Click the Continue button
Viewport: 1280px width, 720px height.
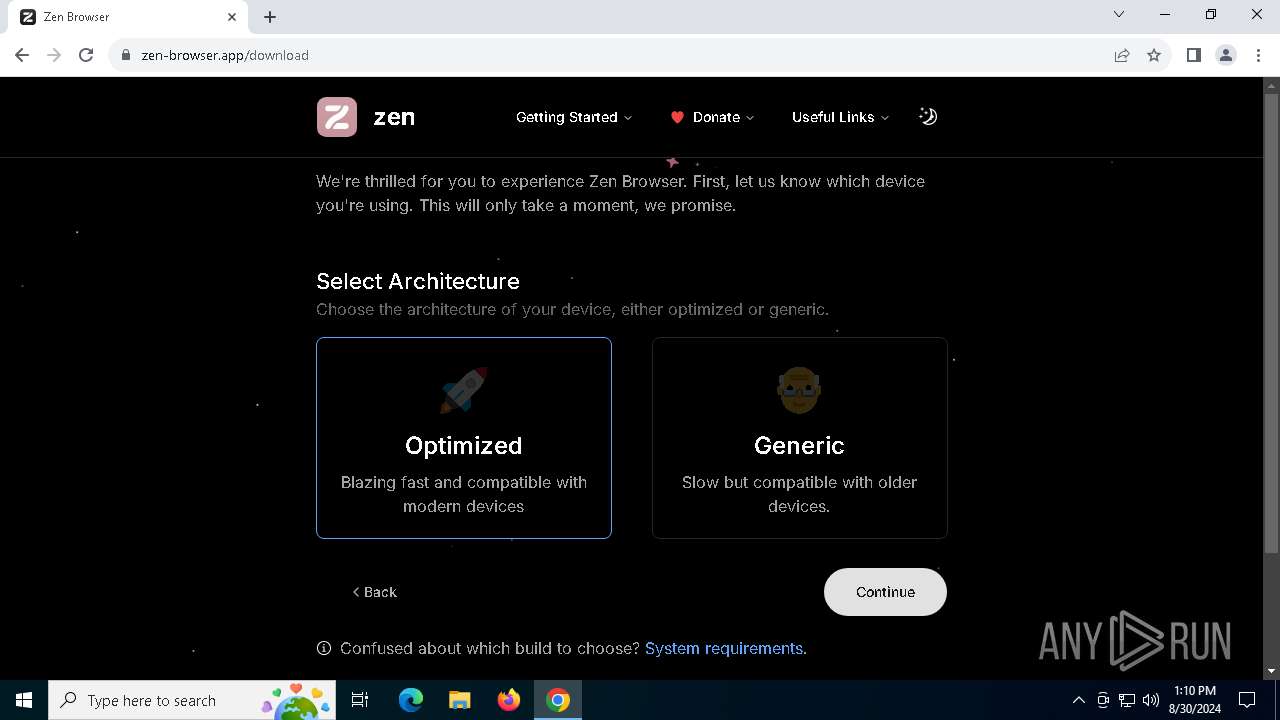885,592
